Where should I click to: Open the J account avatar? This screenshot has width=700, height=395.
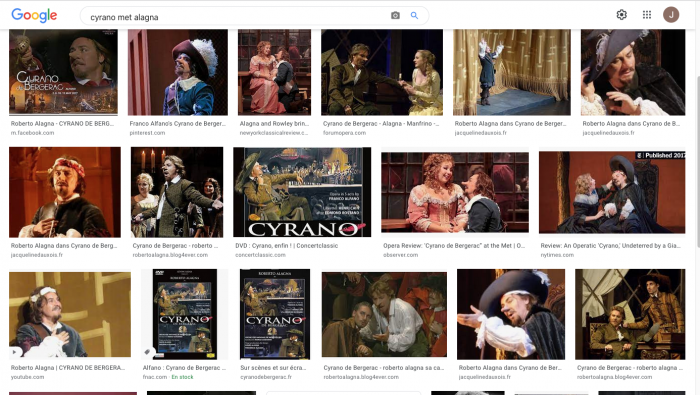tap(671, 15)
